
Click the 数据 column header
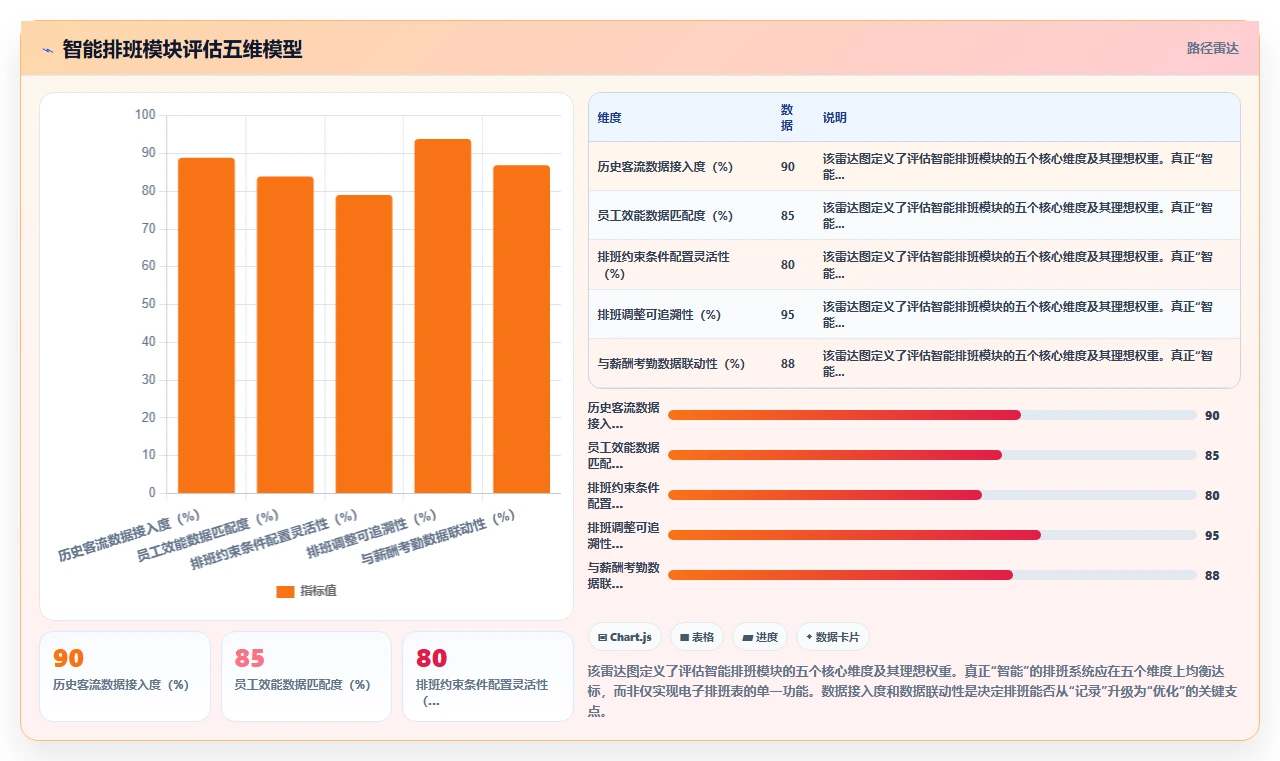pos(787,118)
